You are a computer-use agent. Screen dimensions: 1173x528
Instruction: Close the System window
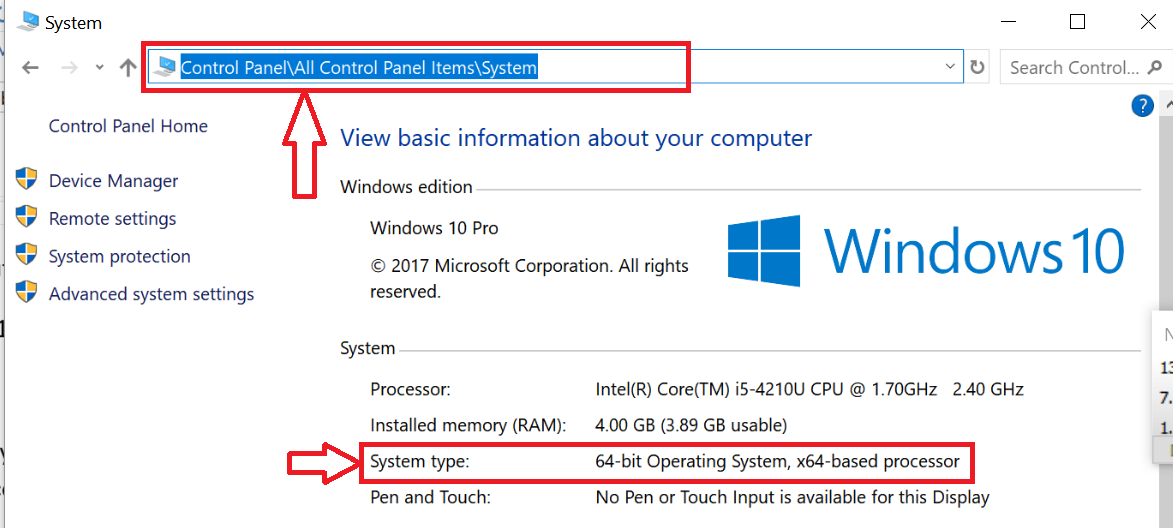1148,22
